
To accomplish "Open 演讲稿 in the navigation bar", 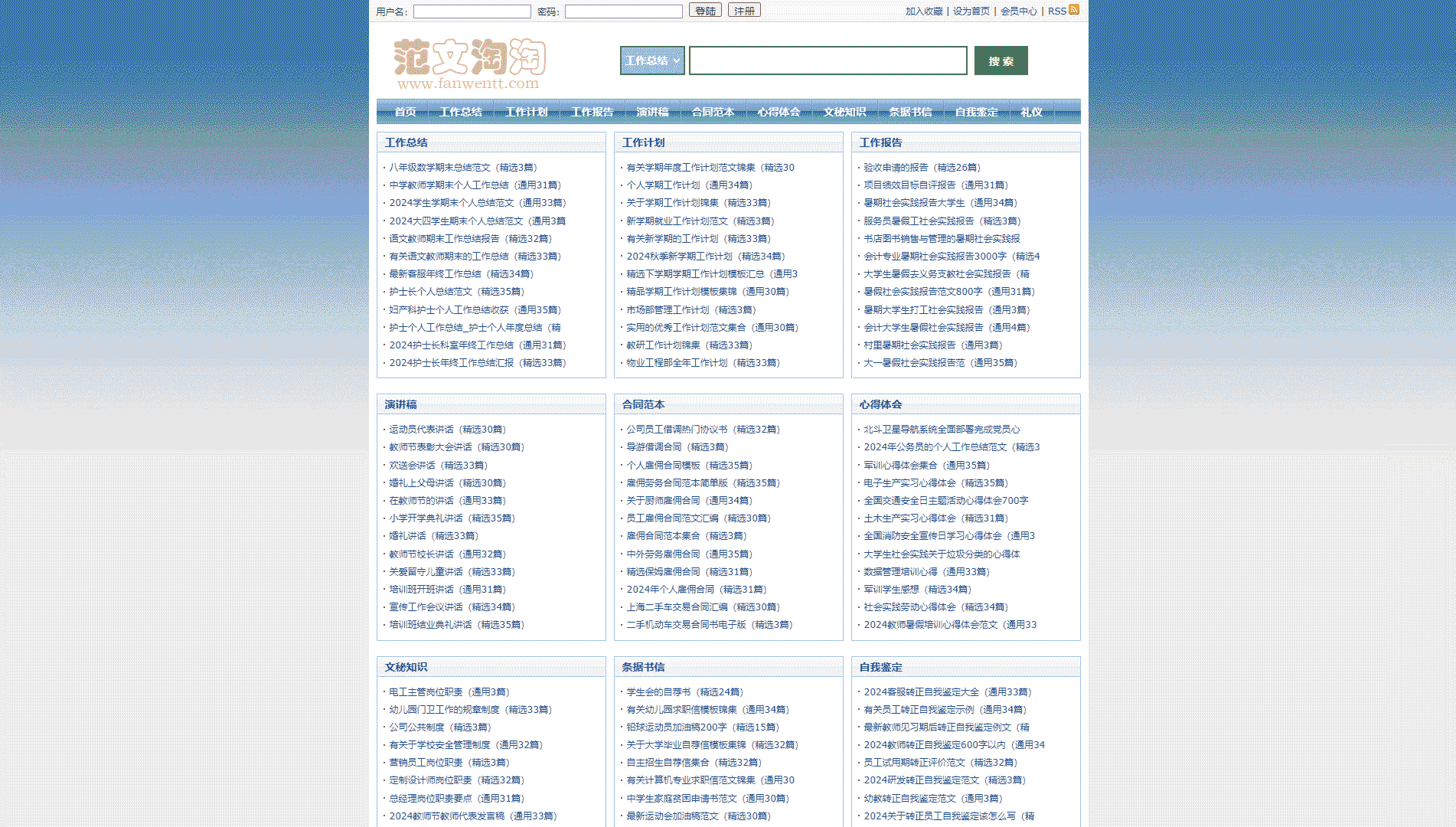I will pyautogui.click(x=652, y=112).
